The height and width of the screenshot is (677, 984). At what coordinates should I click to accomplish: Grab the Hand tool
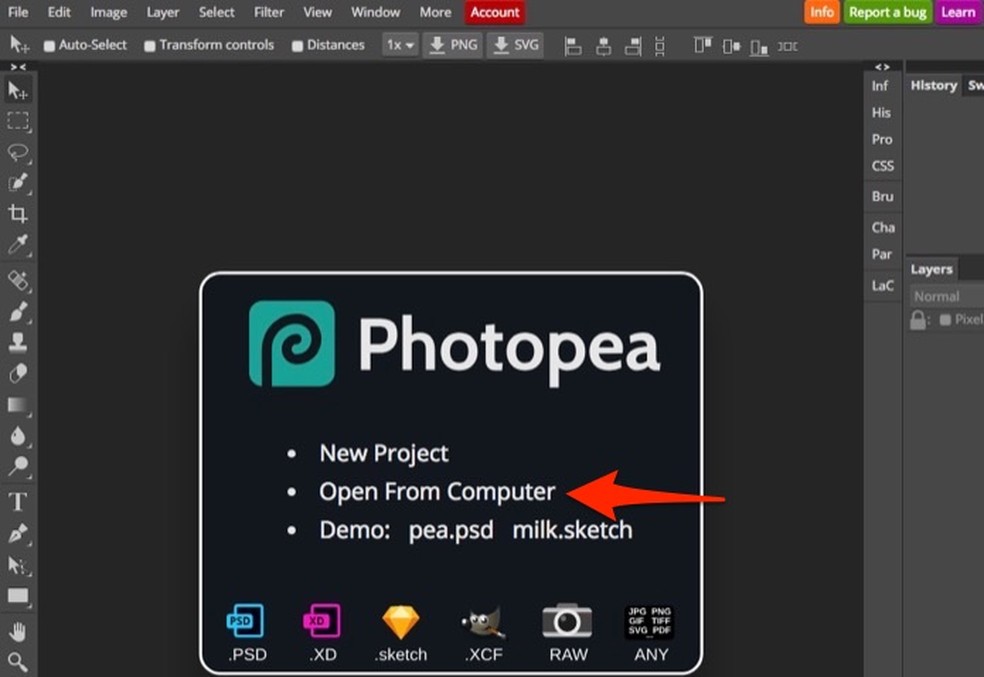pyautogui.click(x=17, y=631)
